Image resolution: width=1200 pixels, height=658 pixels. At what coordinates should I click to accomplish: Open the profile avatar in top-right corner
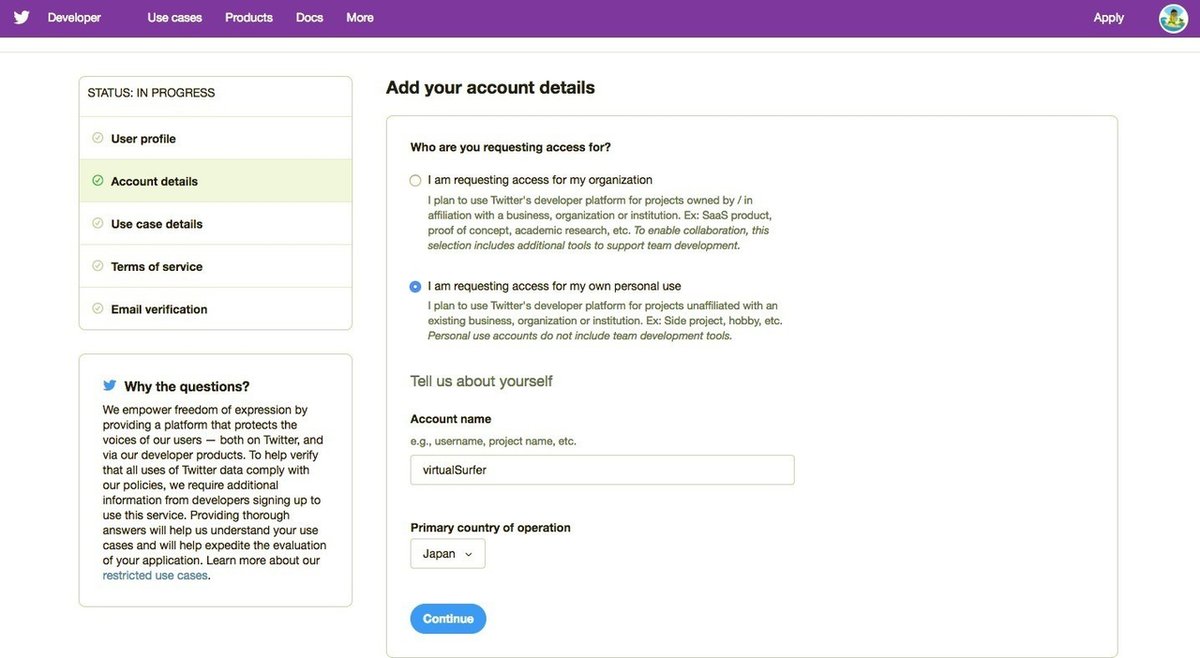click(x=1172, y=18)
